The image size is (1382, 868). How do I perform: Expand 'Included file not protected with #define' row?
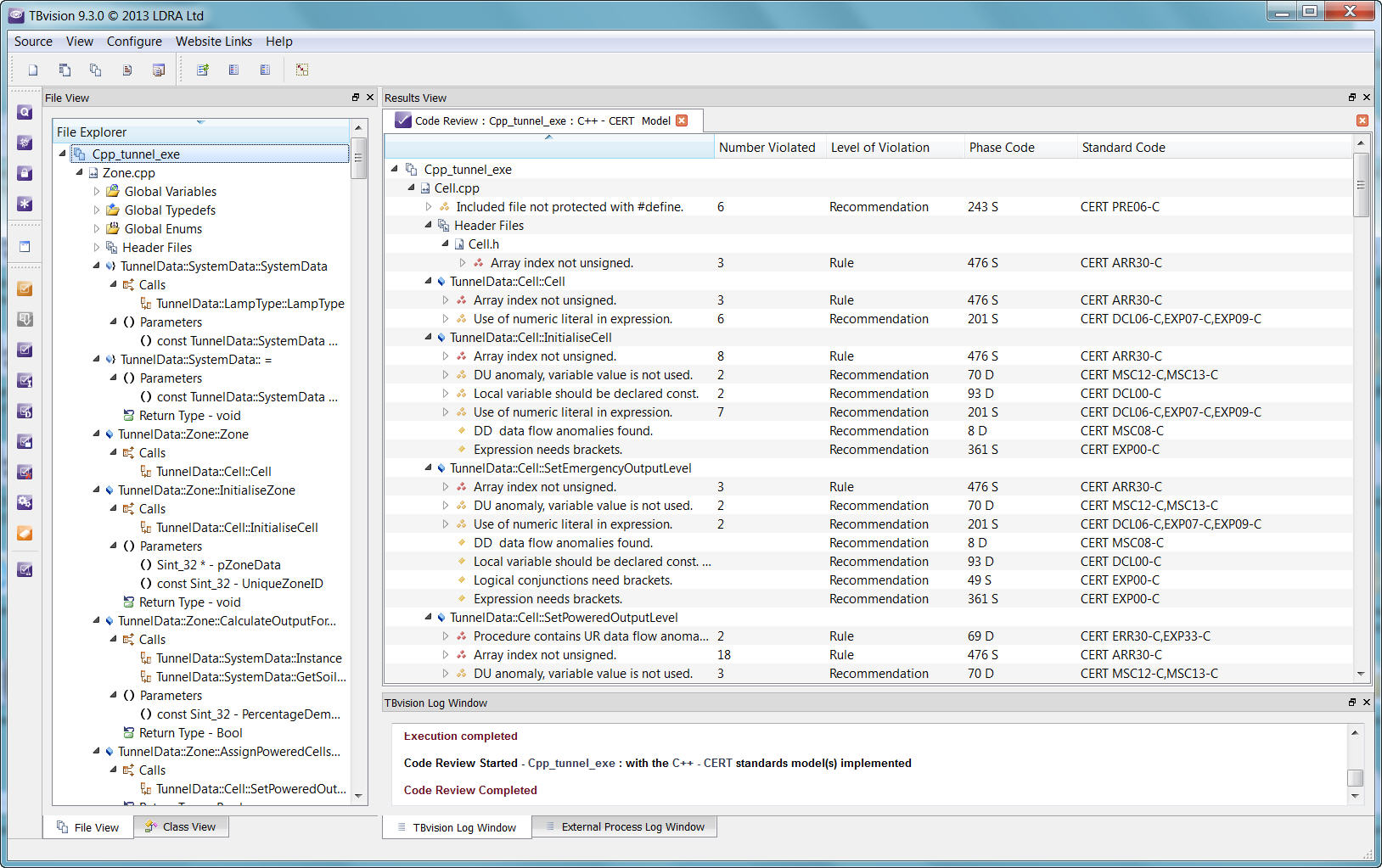pos(429,207)
